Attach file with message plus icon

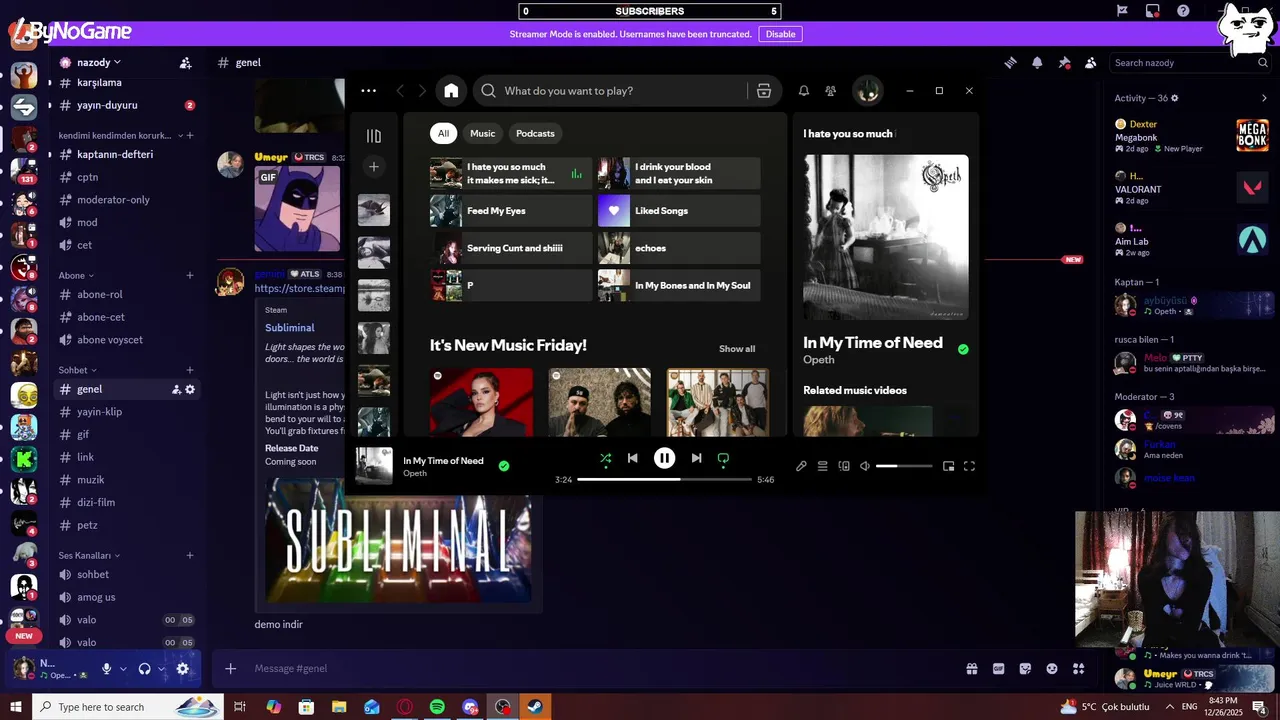pos(230,669)
